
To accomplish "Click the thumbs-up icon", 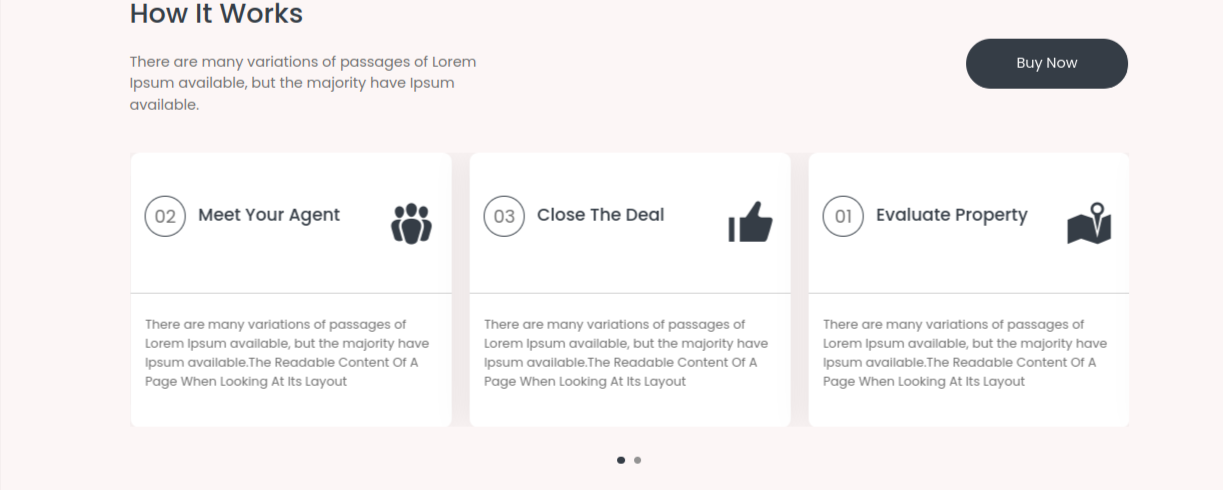I will click(x=750, y=223).
